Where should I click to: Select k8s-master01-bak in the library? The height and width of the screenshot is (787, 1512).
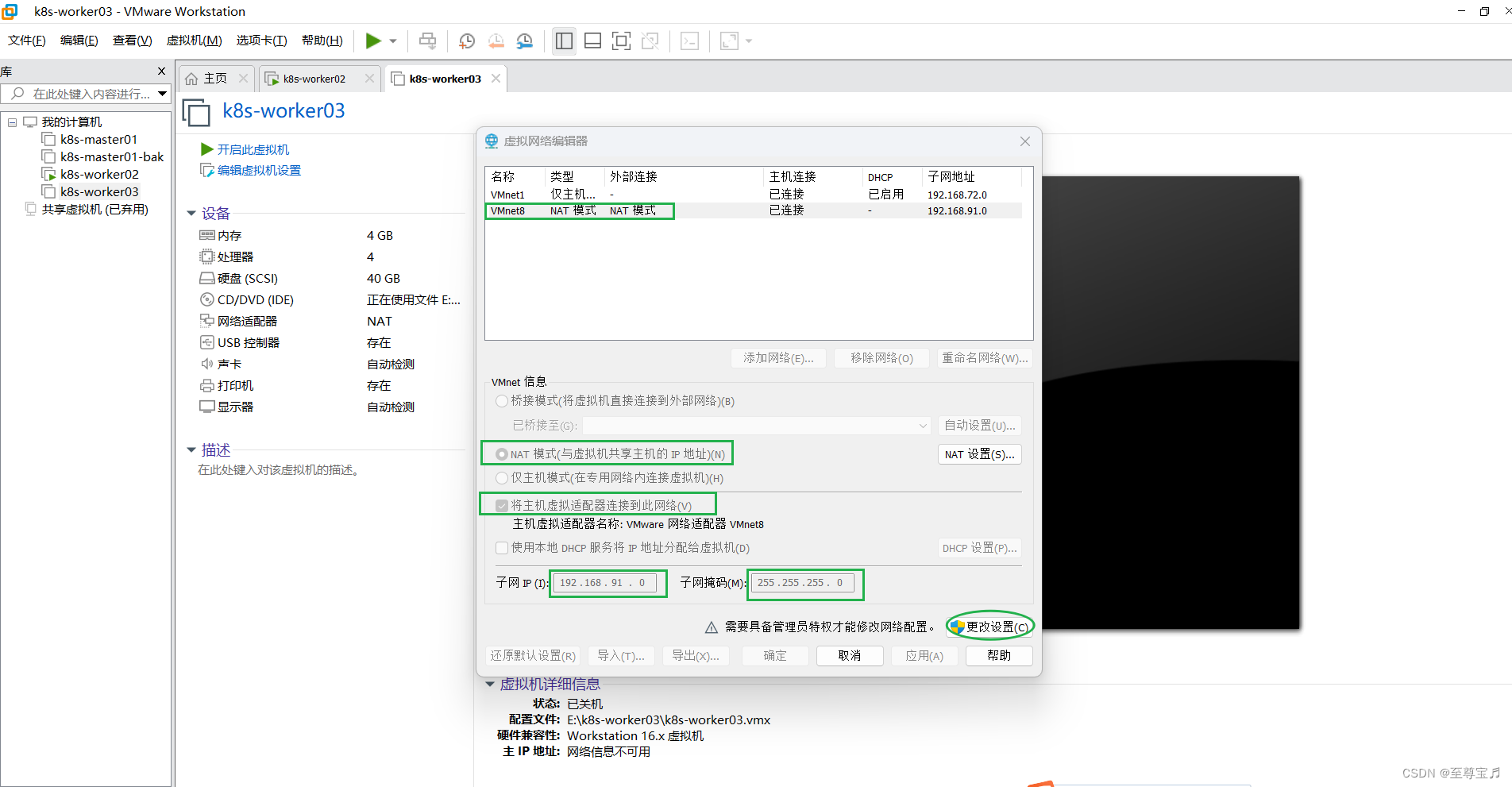112,157
